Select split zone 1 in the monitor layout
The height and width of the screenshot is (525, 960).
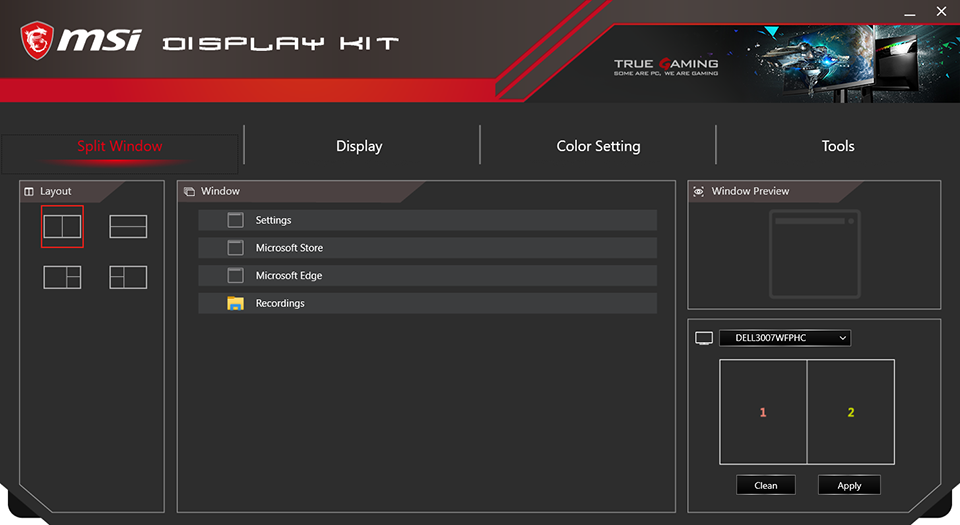[x=763, y=412]
